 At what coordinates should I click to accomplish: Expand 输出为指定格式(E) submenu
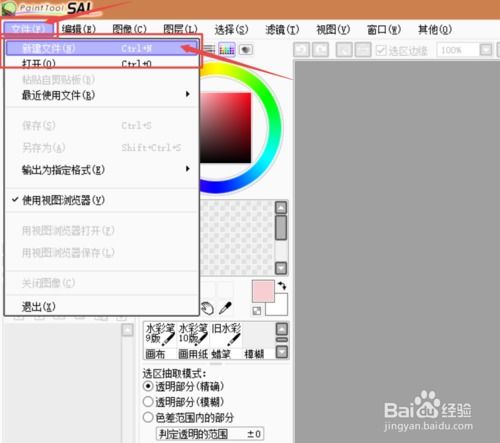coord(102,170)
